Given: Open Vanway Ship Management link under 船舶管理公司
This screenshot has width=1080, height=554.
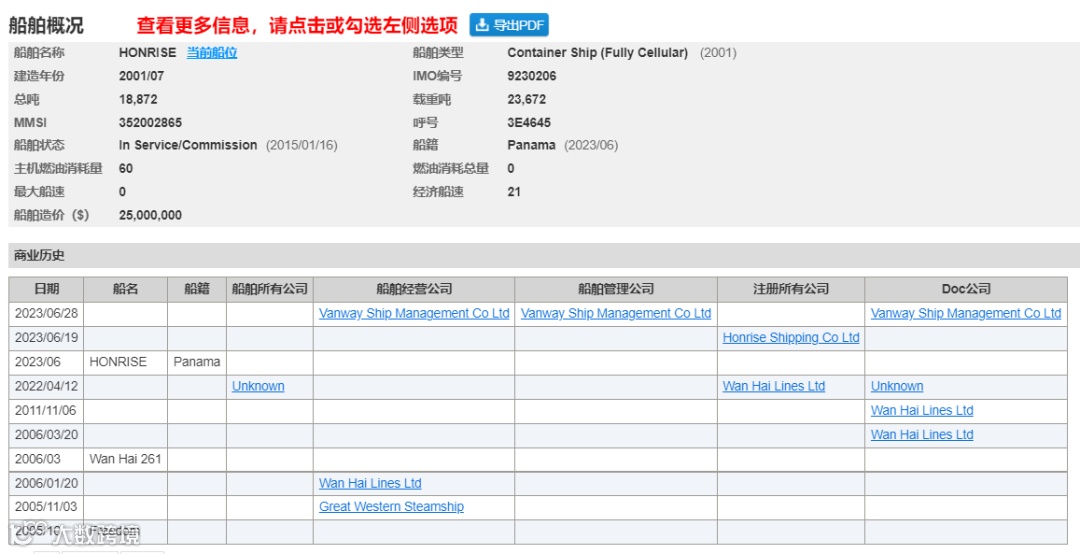Looking at the screenshot, I should 616,314.
